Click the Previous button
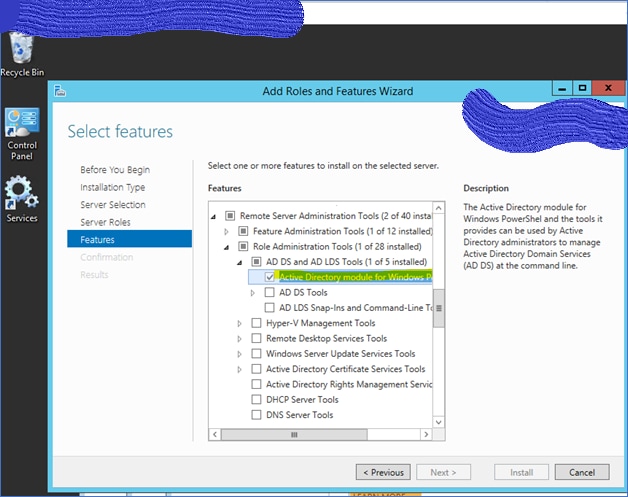The height and width of the screenshot is (497, 628). 383,472
